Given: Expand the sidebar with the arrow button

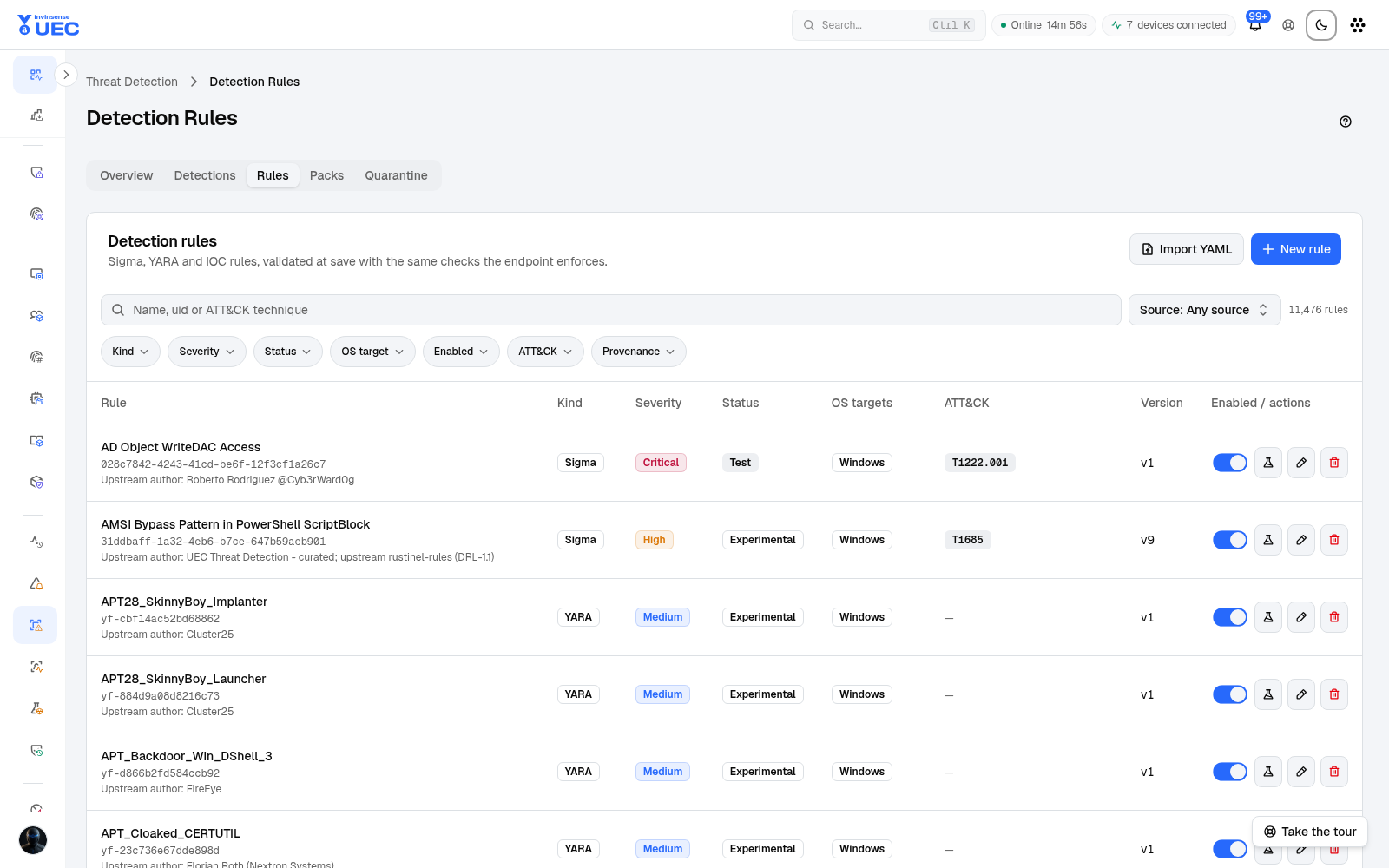Looking at the screenshot, I should pyautogui.click(x=66, y=75).
